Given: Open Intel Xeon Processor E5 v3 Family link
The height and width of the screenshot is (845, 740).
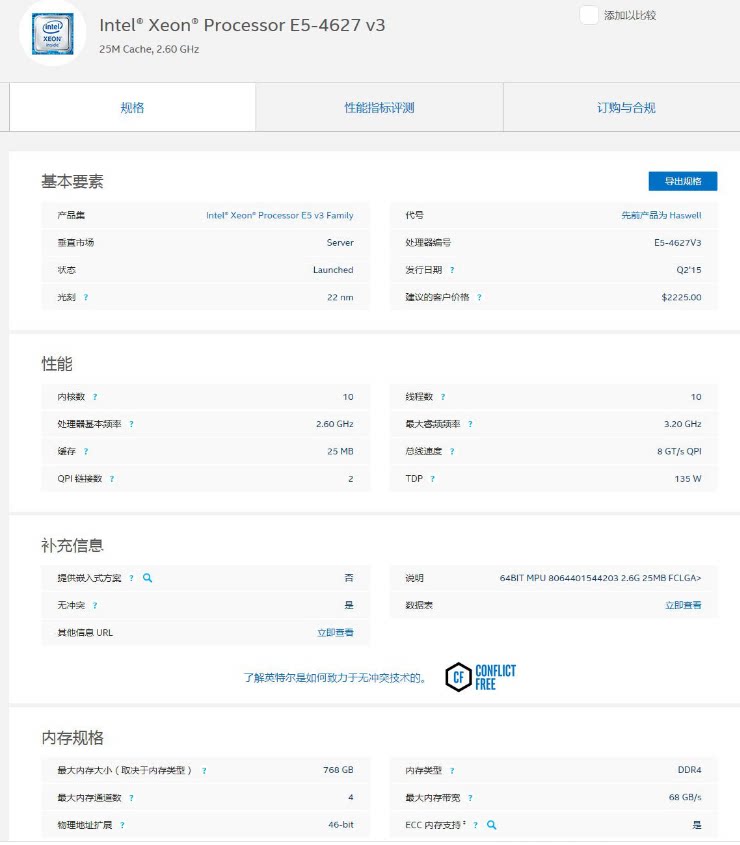Looking at the screenshot, I should (x=280, y=215).
